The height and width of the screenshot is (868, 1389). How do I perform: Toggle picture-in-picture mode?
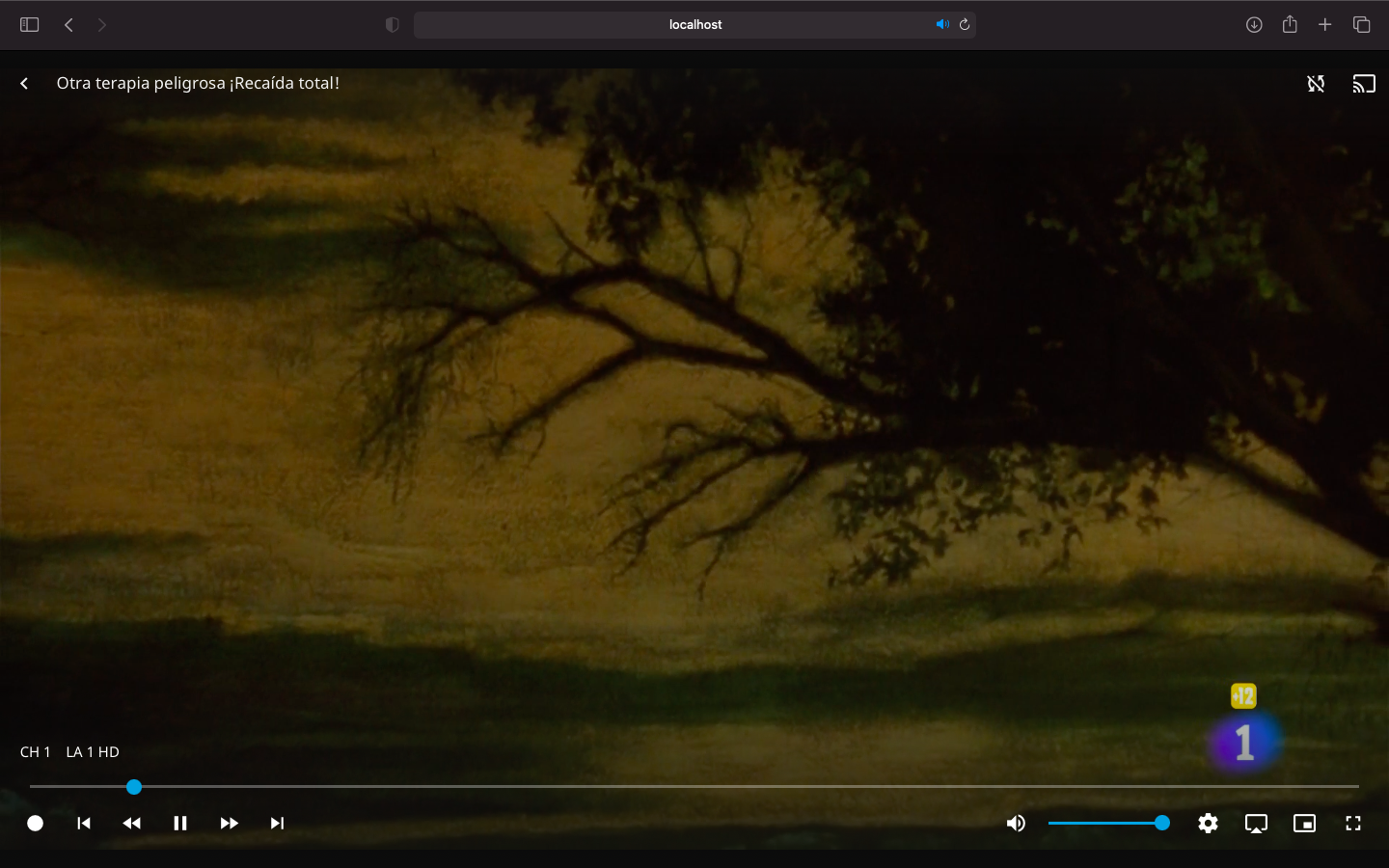[1304, 823]
